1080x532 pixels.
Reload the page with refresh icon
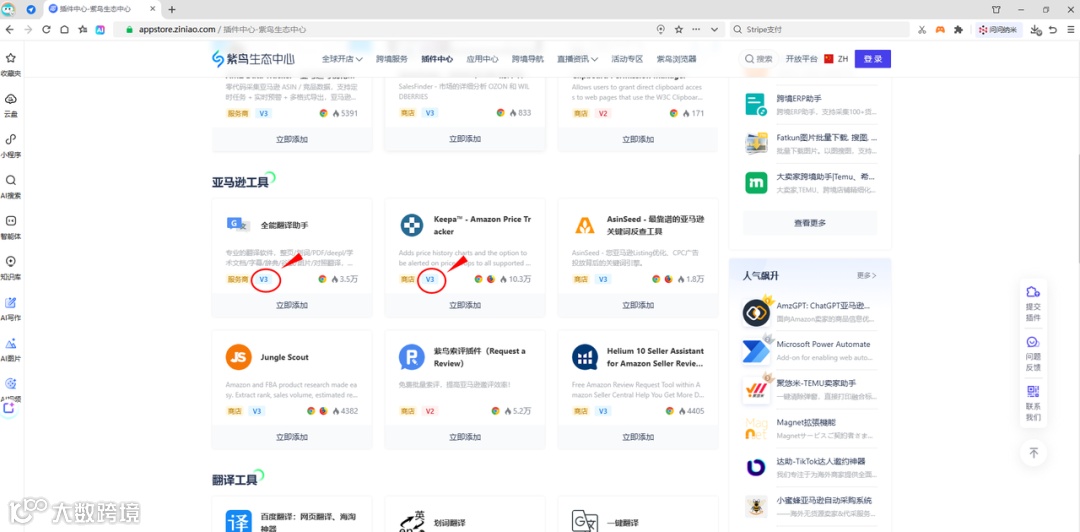[46, 30]
